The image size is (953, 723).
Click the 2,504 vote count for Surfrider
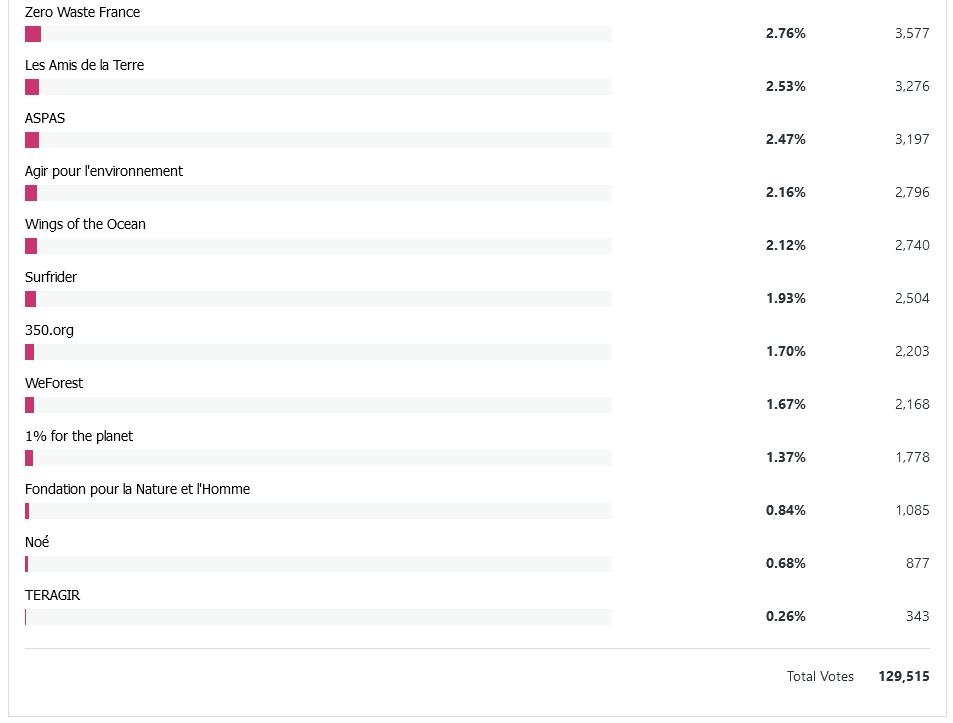point(912,298)
